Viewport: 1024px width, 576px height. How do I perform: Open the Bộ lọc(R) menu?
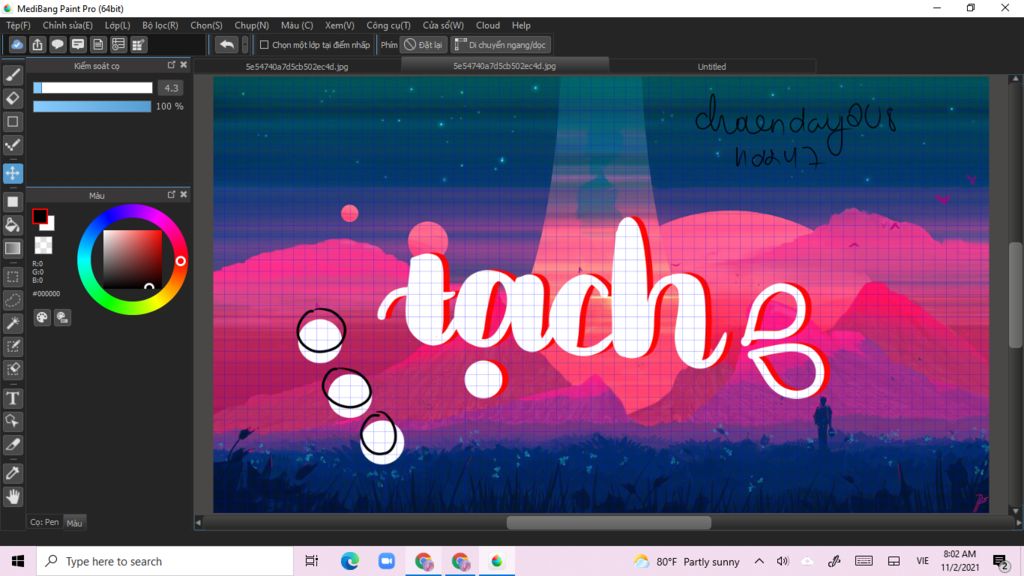(x=160, y=25)
